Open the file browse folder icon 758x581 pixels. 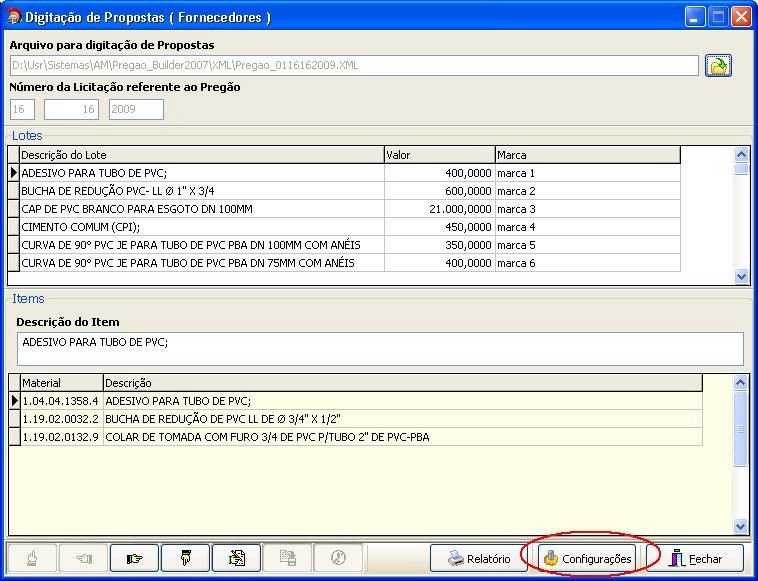coord(718,65)
